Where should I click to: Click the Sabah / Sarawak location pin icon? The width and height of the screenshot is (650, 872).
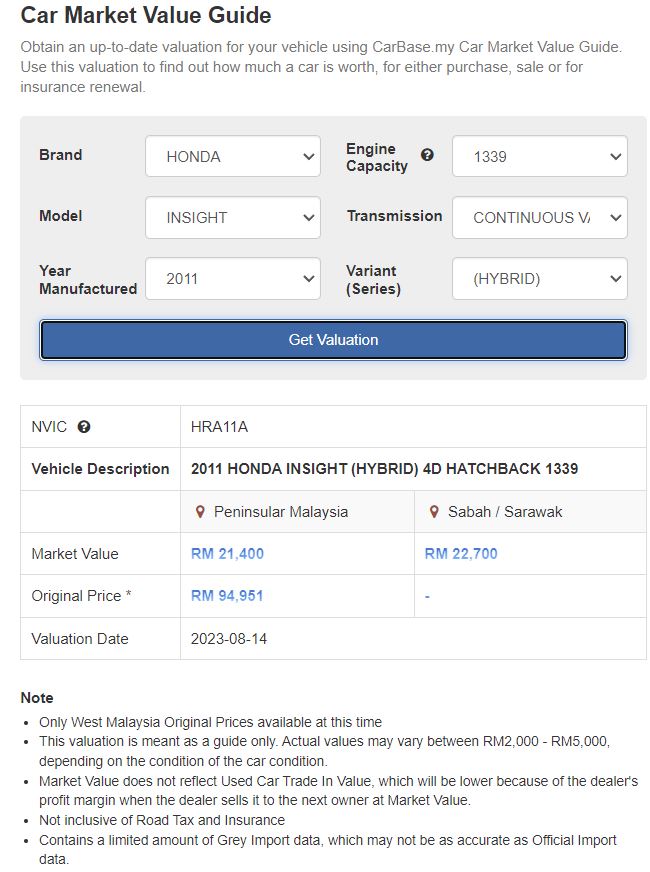(434, 512)
